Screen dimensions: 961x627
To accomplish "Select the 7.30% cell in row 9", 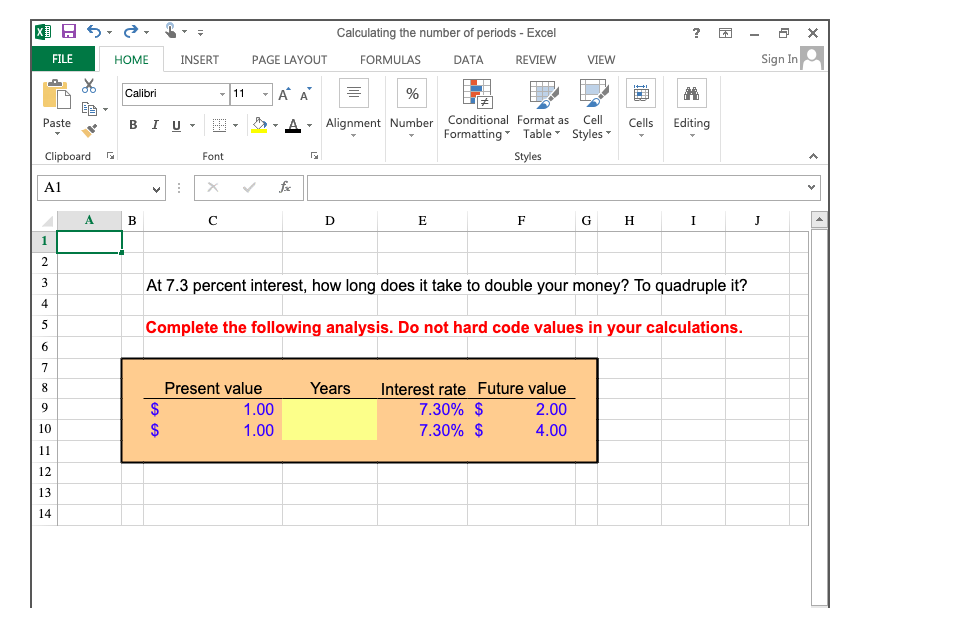I will tap(422, 409).
